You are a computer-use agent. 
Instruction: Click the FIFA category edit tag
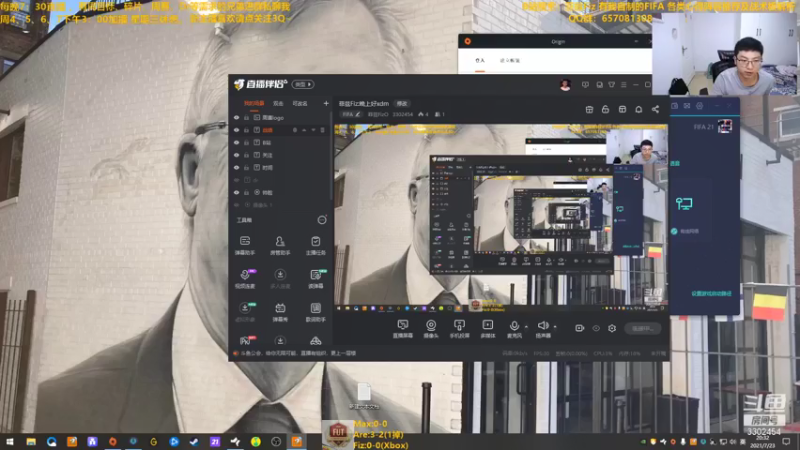tap(351, 115)
